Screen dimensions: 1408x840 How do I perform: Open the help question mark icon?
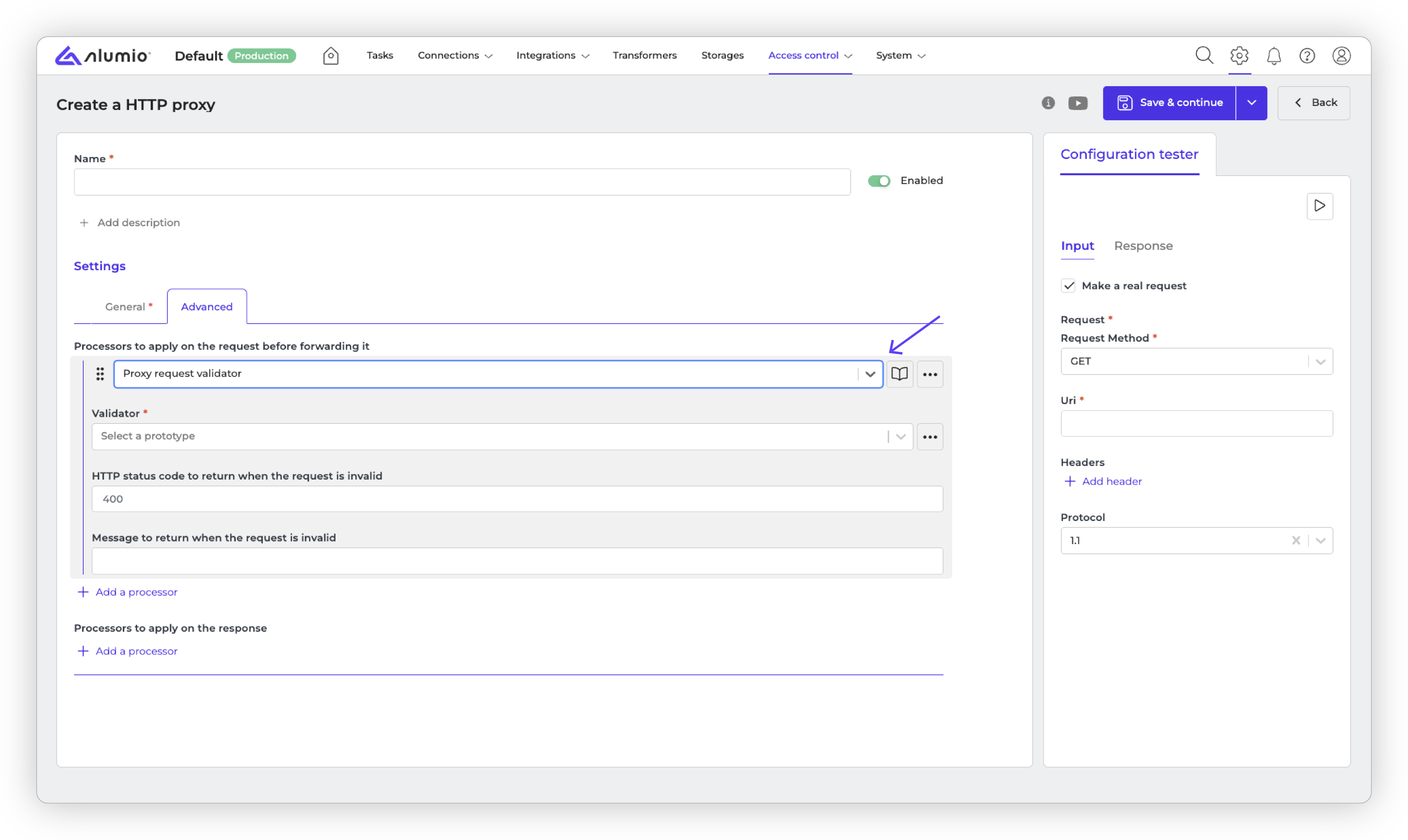point(1307,55)
